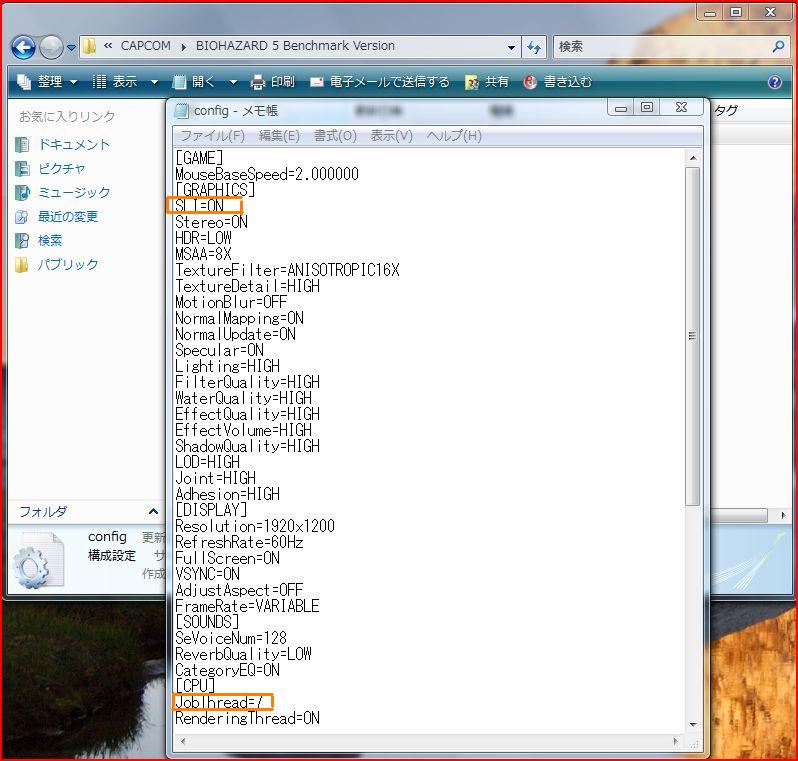798x761 pixels.
Task: Click the Resolution=1920x1200 line
Action: pyautogui.click(x=255, y=526)
